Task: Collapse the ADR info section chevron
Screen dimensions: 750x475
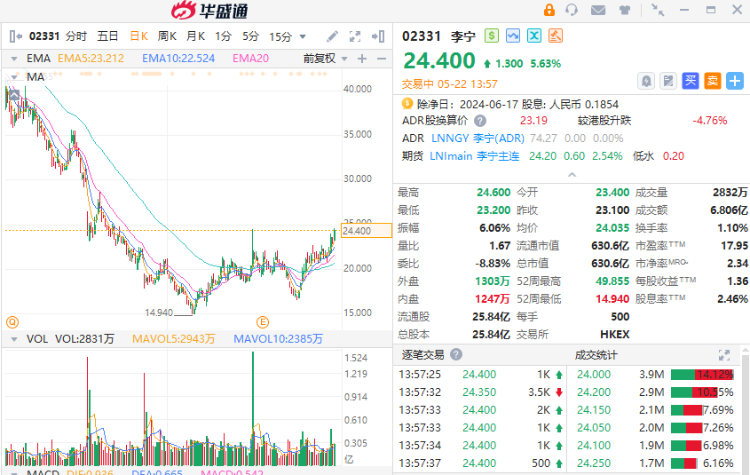Action: point(572,175)
